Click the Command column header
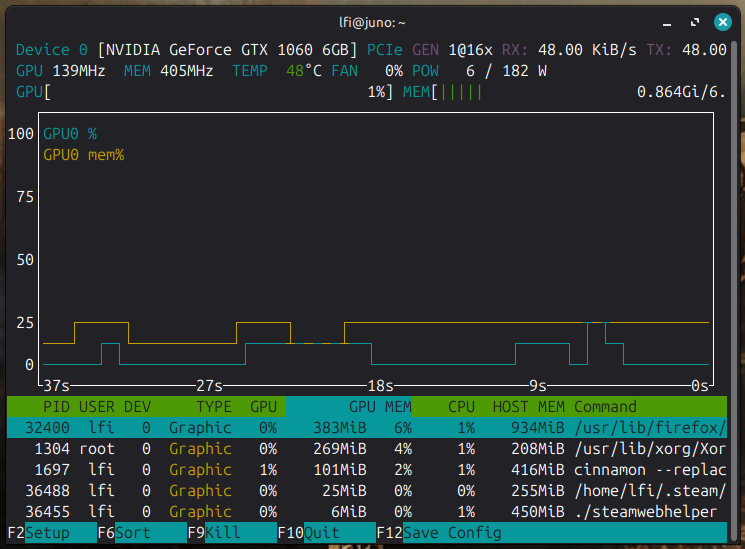 (x=605, y=406)
